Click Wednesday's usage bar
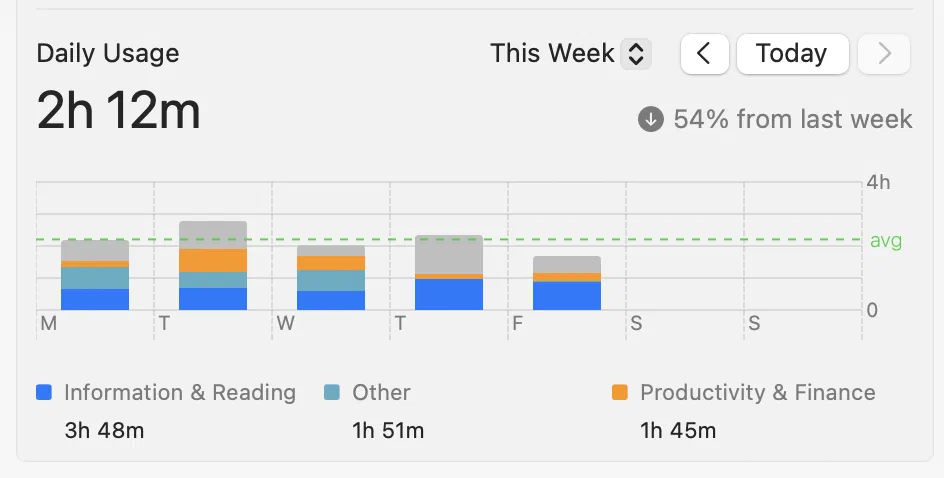Image resolution: width=944 pixels, height=478 pixels. [x=331, y=278]
